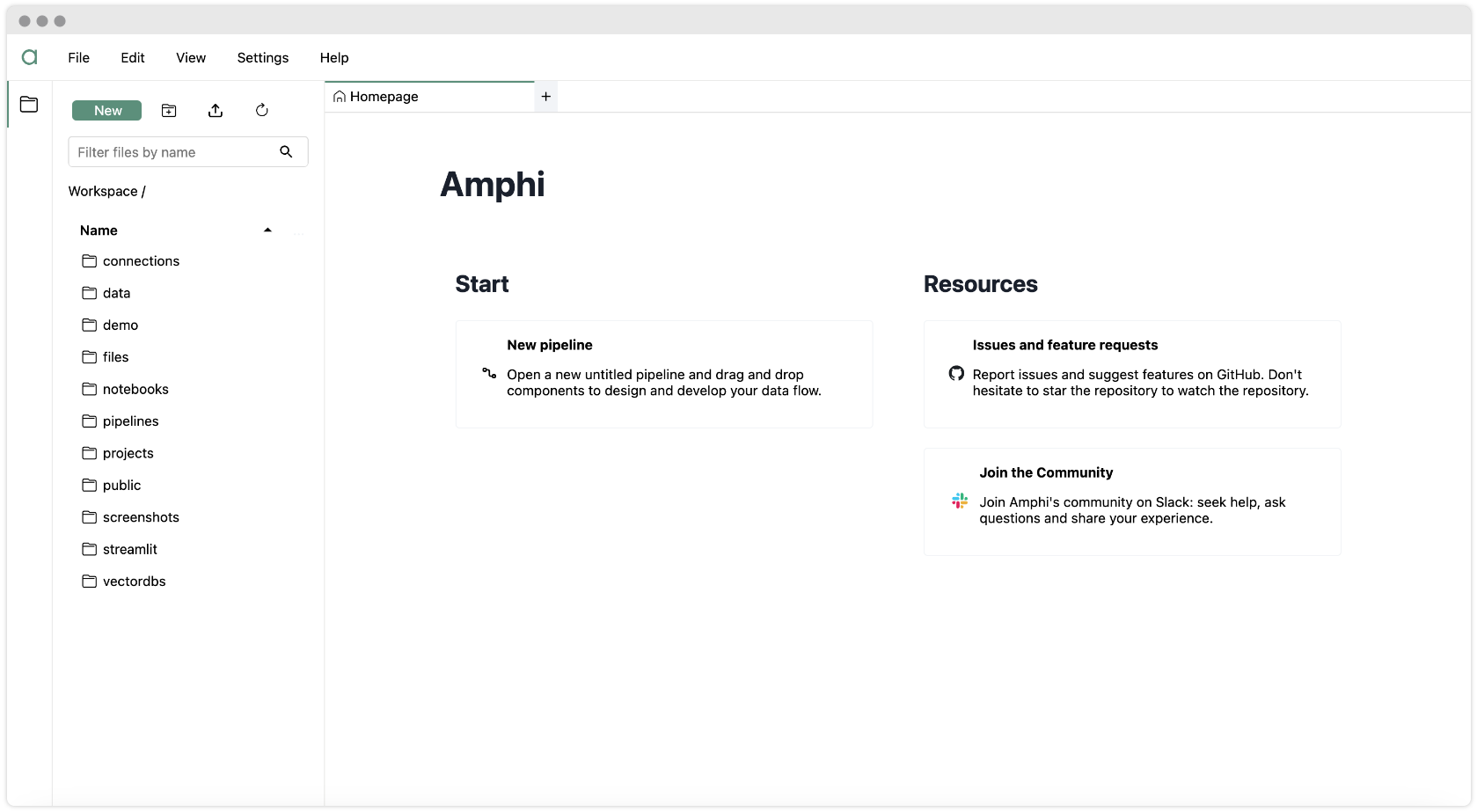This screenshot has width=1477, height=812.
Task: Select the demo folder name
Action: pyautogui.click(x=121, y=325)
